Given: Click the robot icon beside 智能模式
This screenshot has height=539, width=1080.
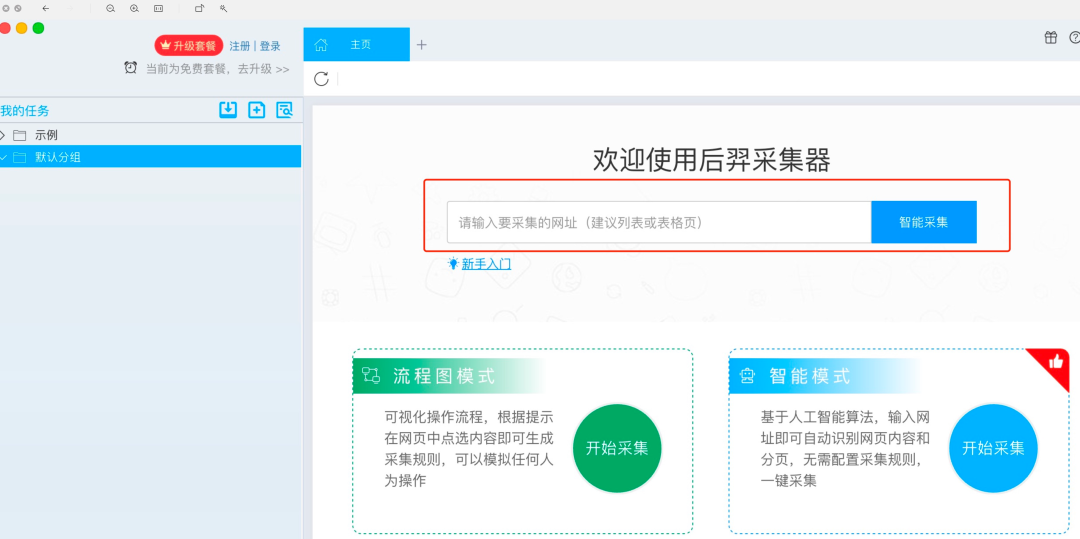Looking at the screenshot, I should tap(747, 376).
